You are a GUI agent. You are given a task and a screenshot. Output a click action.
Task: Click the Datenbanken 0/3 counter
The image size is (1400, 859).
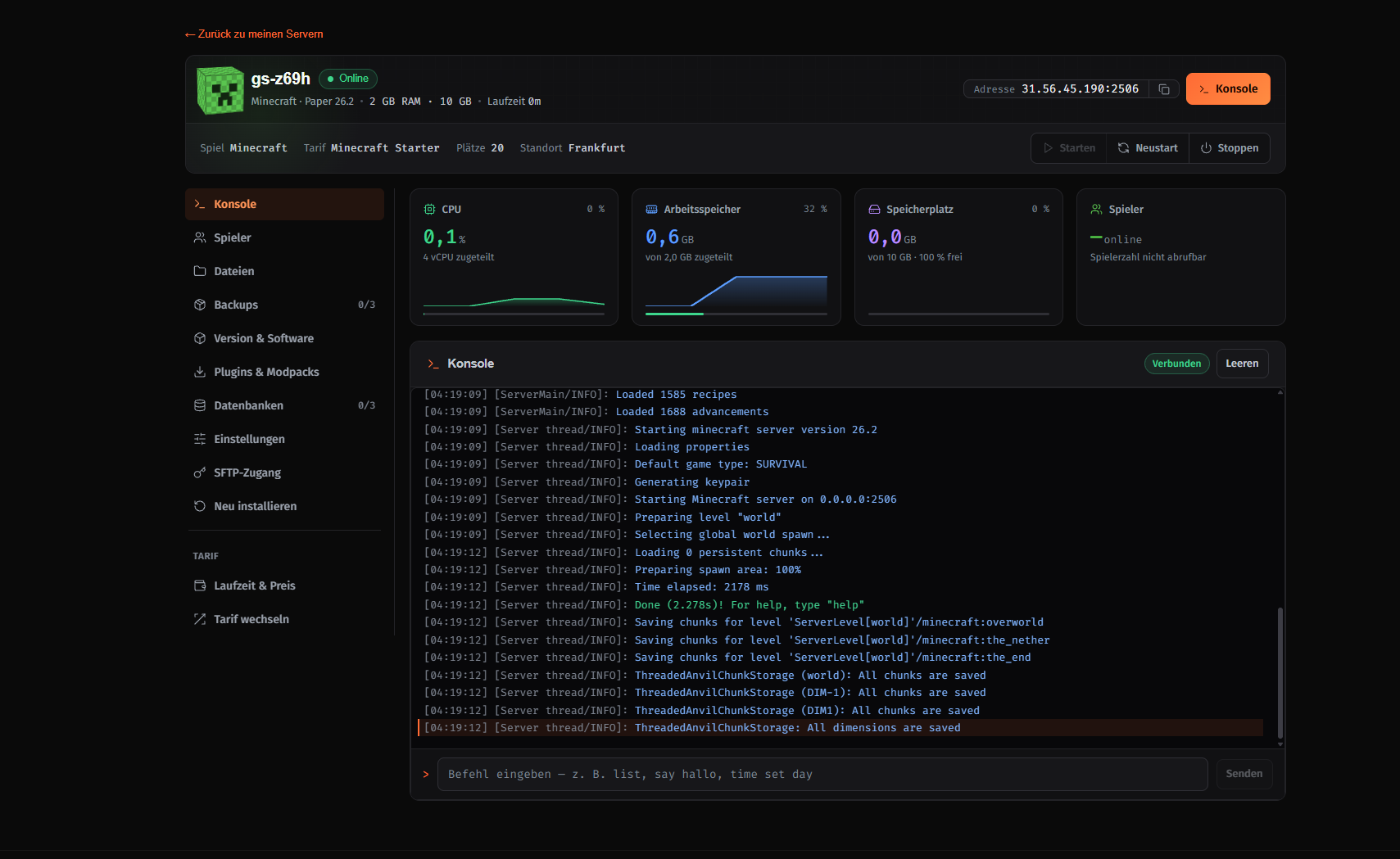click(366, 405)
